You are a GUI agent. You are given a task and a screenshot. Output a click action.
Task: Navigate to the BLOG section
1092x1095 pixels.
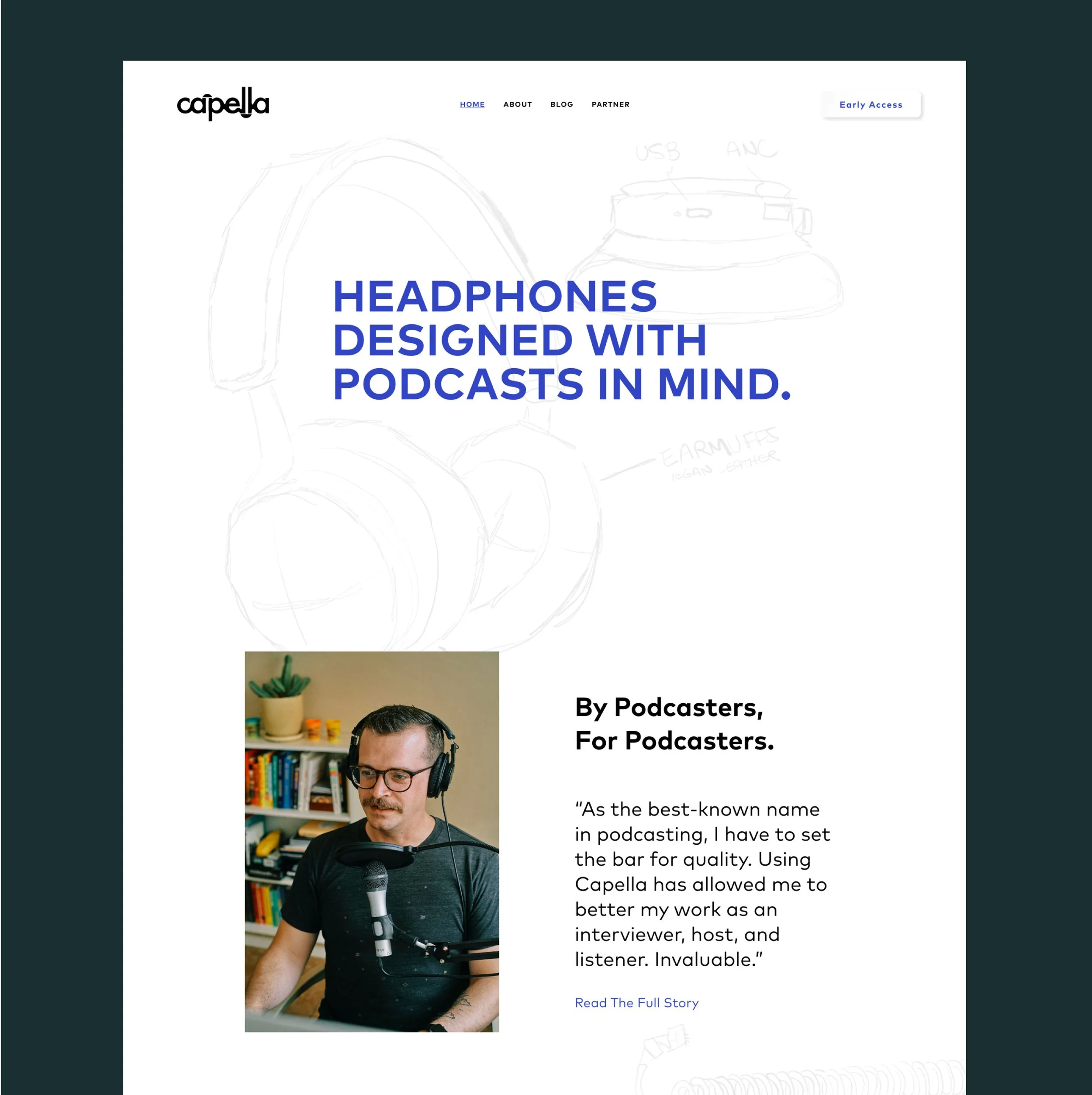click(x=561, y=104)
